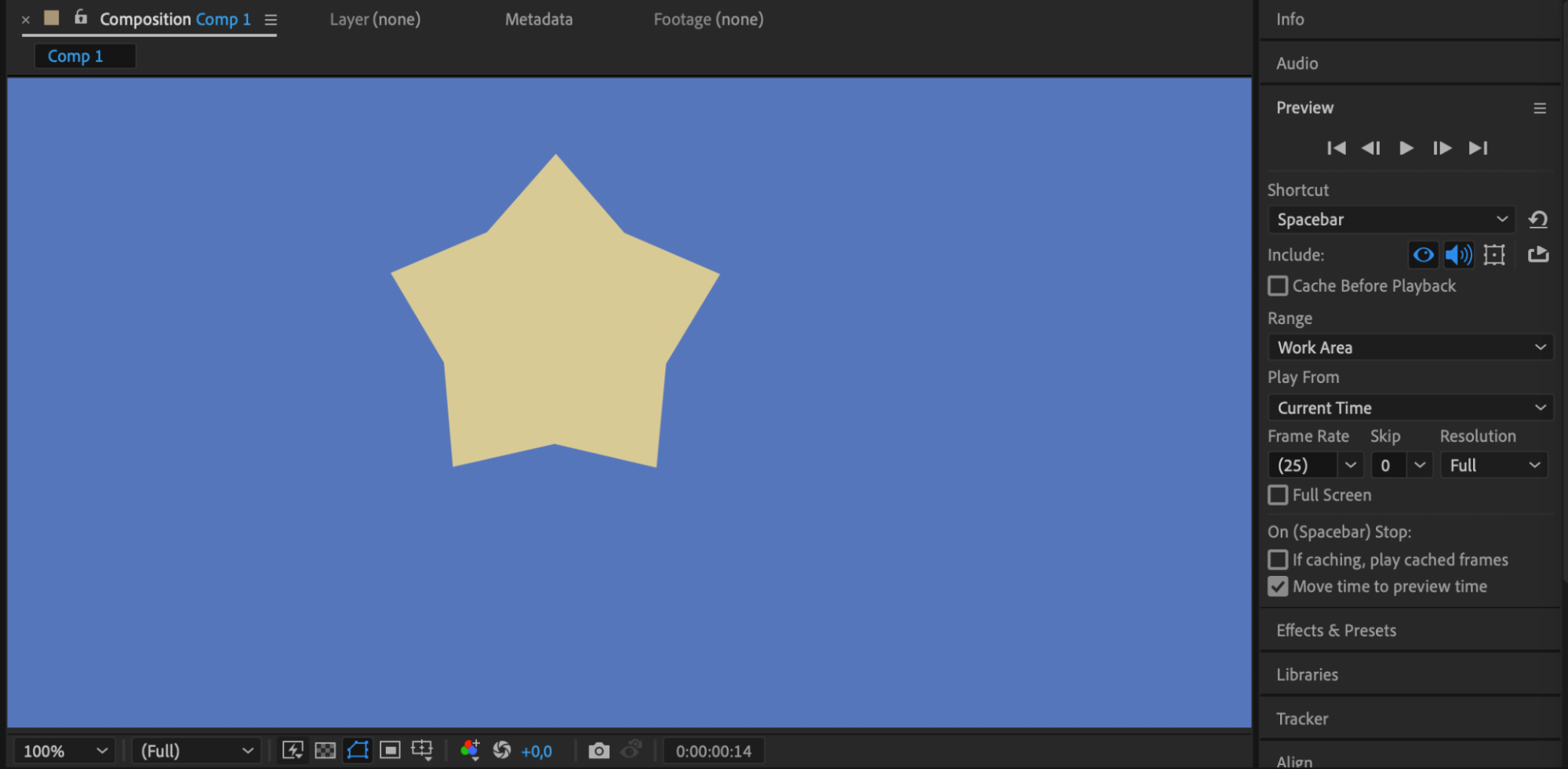Click the Region of Interest icon
Viewport: 1568px width, 769px height.
pyautogui.click(x=390, y=750)
